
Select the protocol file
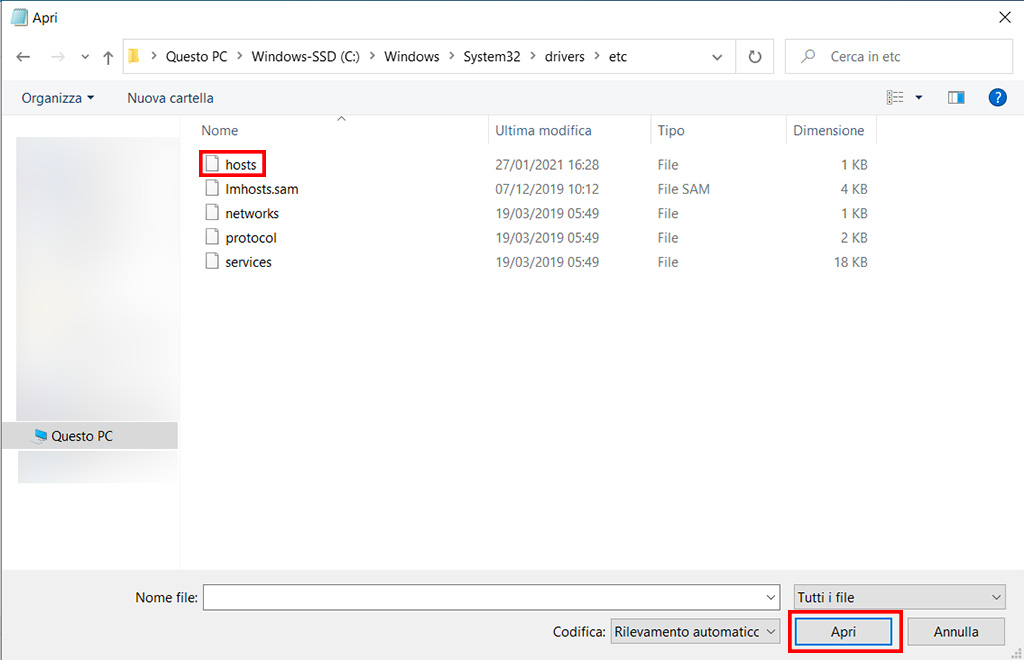(251, 238)
